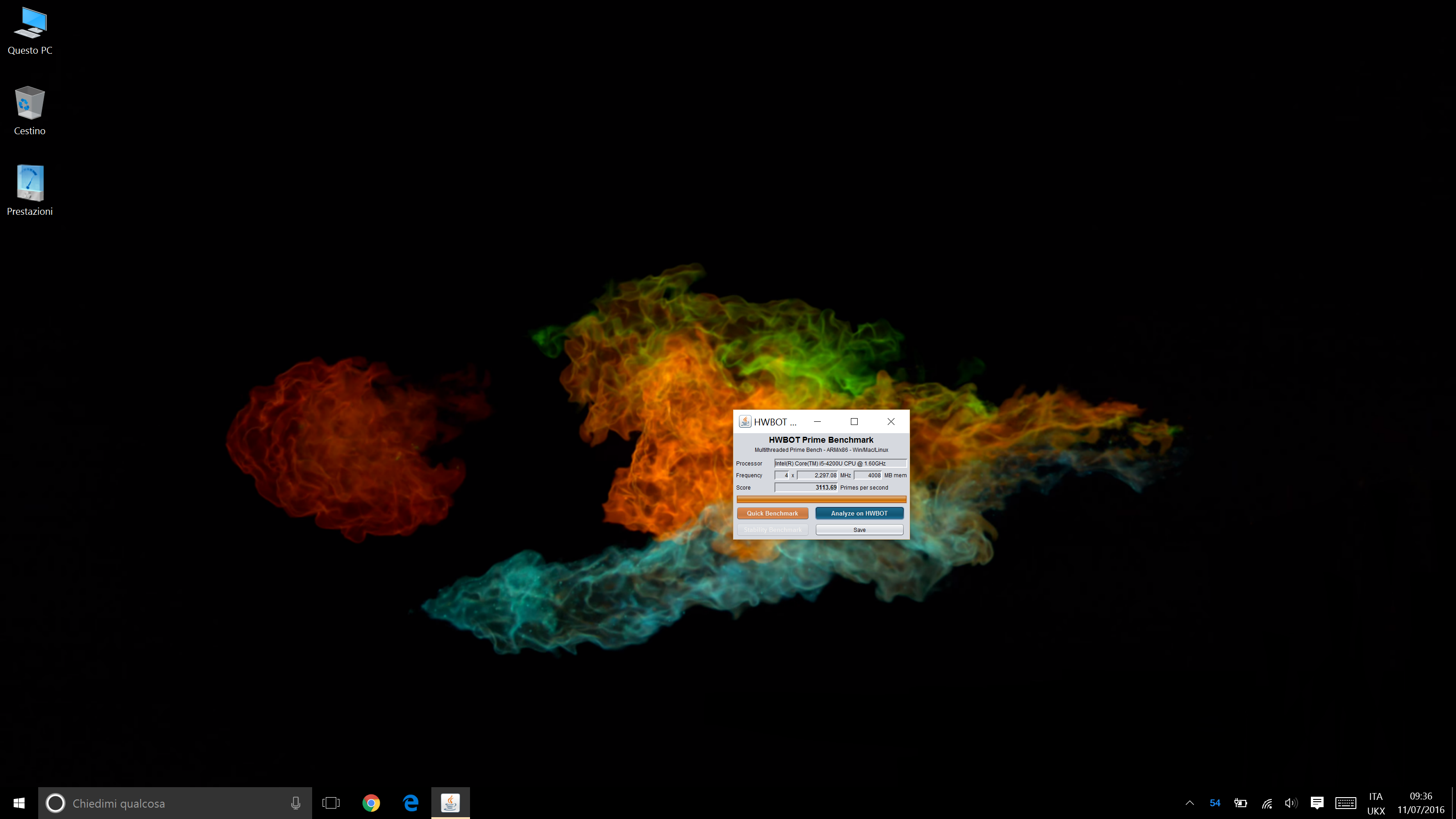This screenshot has width=1456, height=819.
Task: Click the 'Score' label in HWBOT
Action: pyautogui.click(x=743, y=487)
